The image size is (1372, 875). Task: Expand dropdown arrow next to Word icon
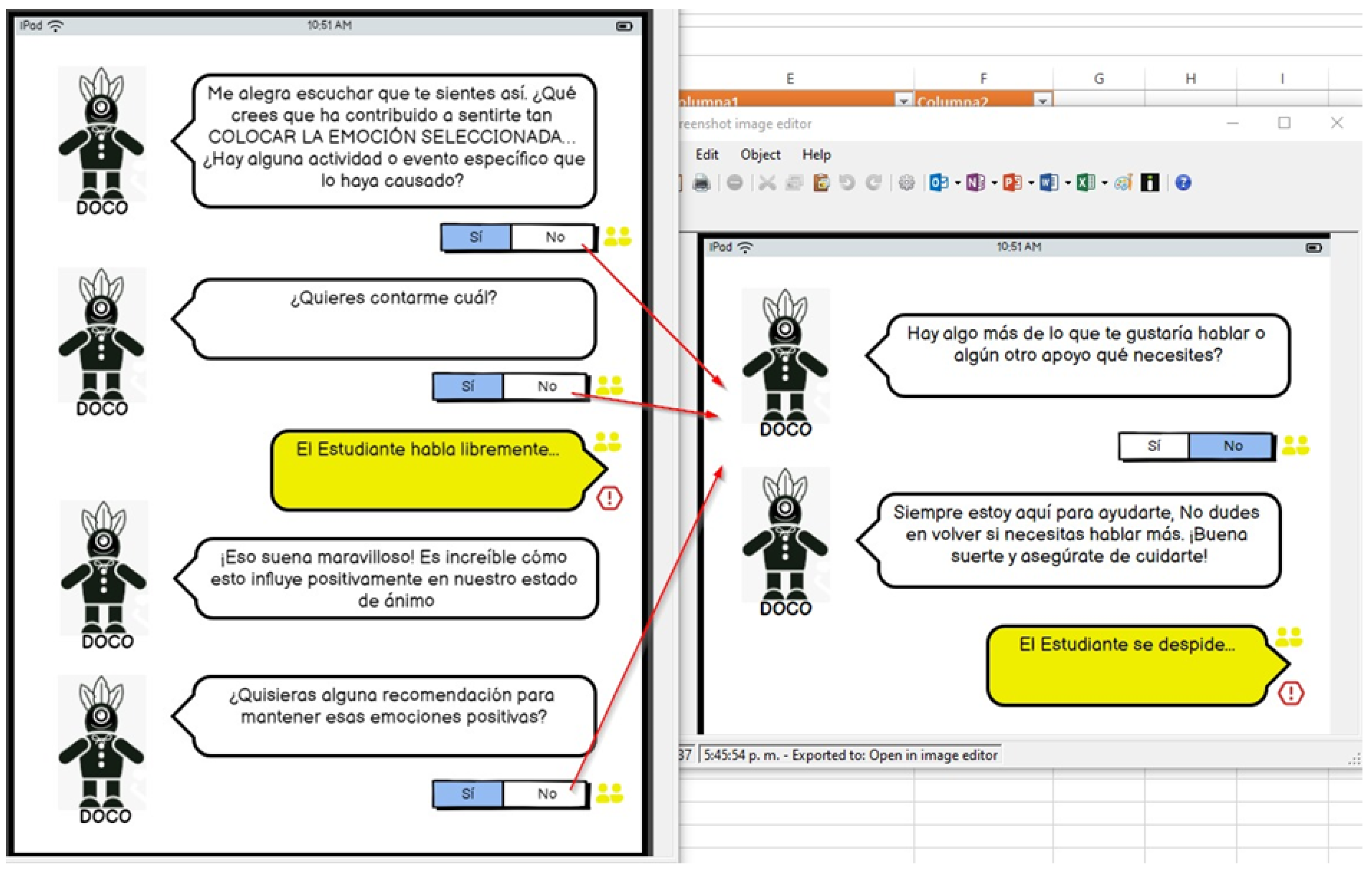coord(1068,183)
